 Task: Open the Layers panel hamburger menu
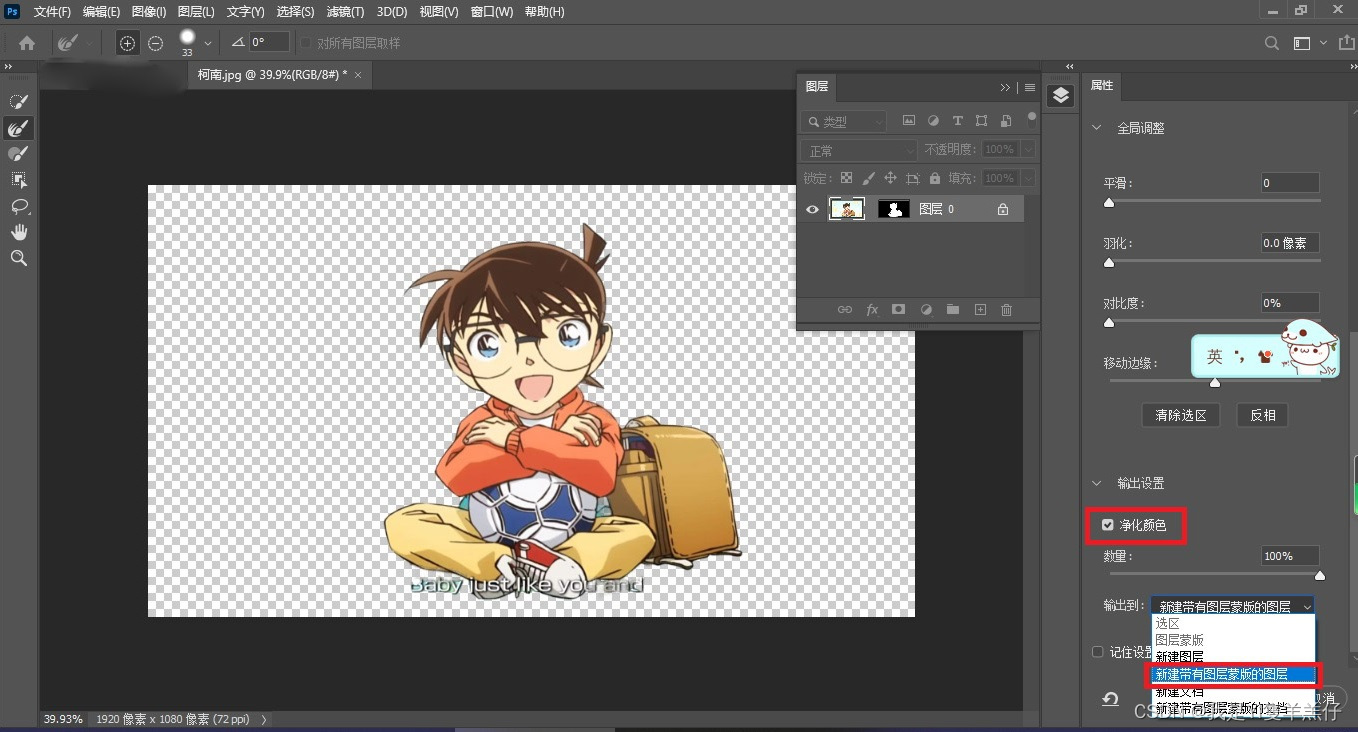point(1030,87)
